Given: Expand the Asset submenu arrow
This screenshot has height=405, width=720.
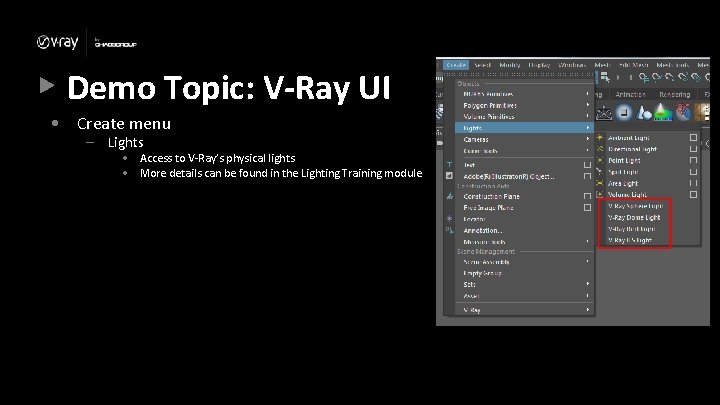Looking at the screenshot, I should point(588,296).
